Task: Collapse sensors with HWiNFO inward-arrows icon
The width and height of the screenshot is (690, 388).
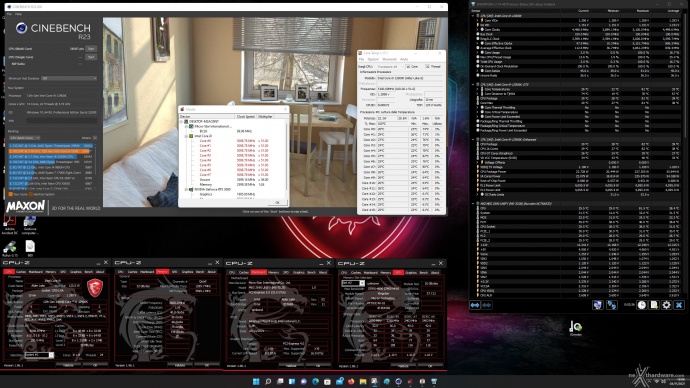Action: click(486, 305)
